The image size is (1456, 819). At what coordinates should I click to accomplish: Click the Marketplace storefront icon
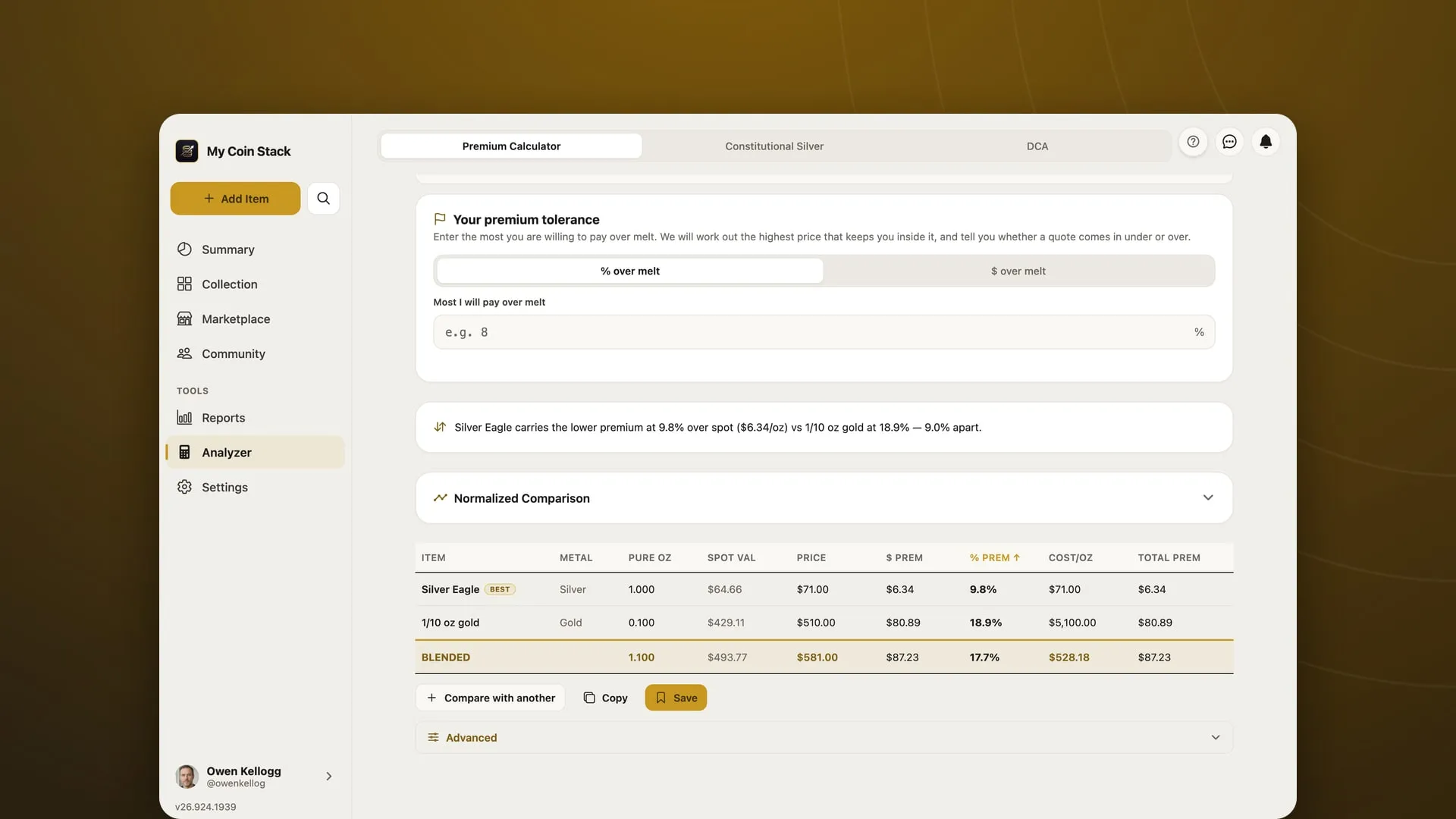(x=184, y=319)
